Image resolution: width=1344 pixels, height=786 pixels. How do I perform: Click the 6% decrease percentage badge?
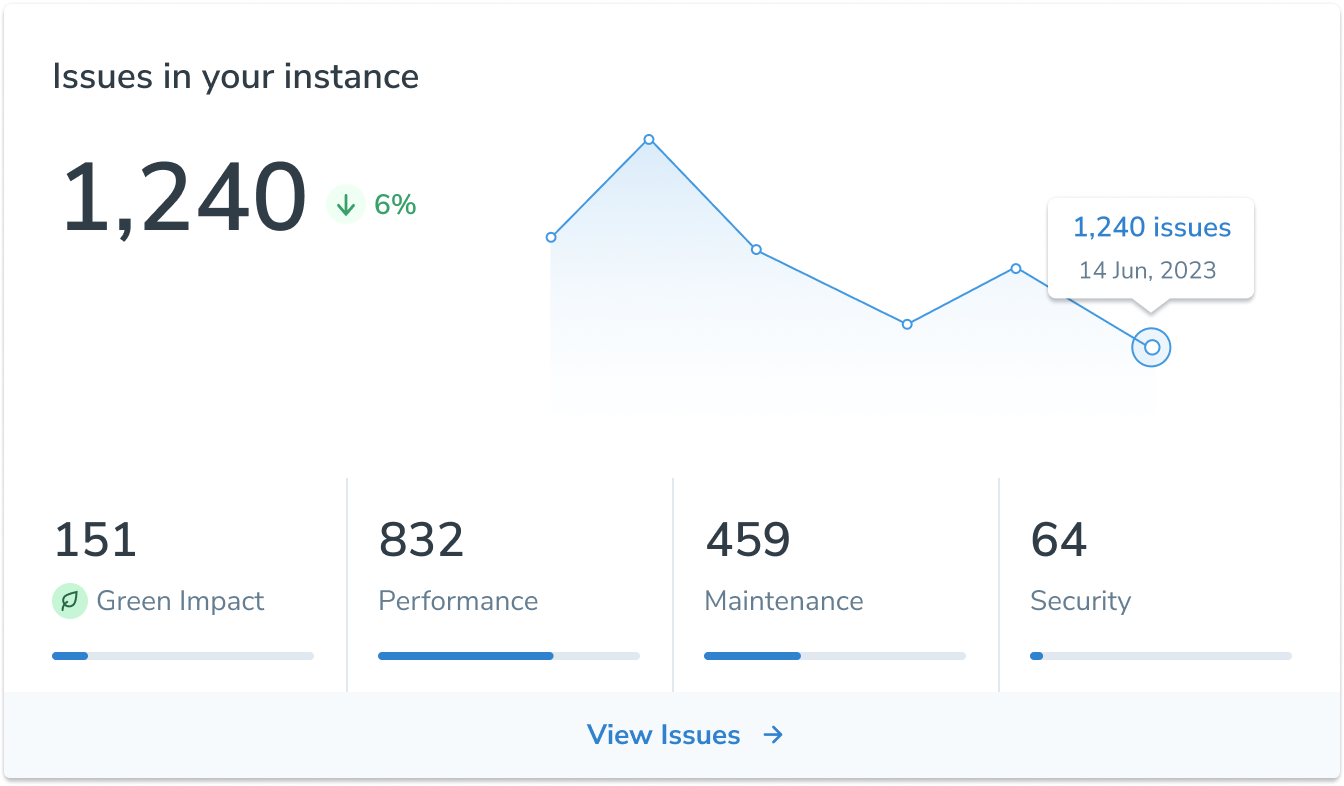(394, 205)
